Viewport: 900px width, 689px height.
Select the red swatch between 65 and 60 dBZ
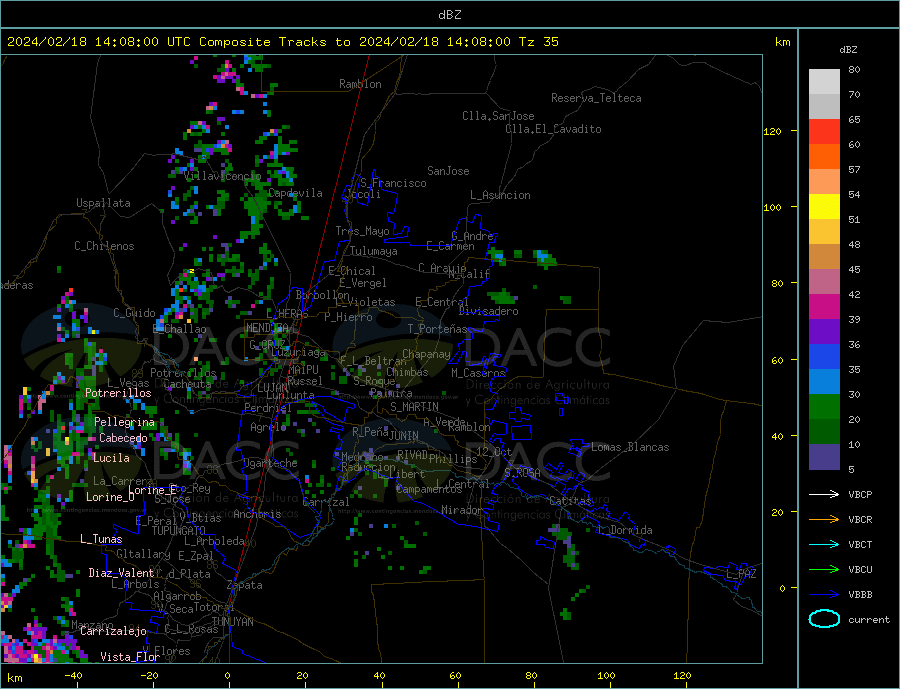[824, 131]
